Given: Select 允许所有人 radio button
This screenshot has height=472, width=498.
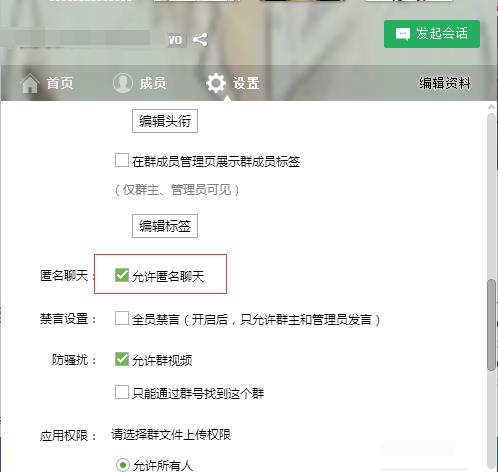Looking at the screenshot, I should point(123,465).
